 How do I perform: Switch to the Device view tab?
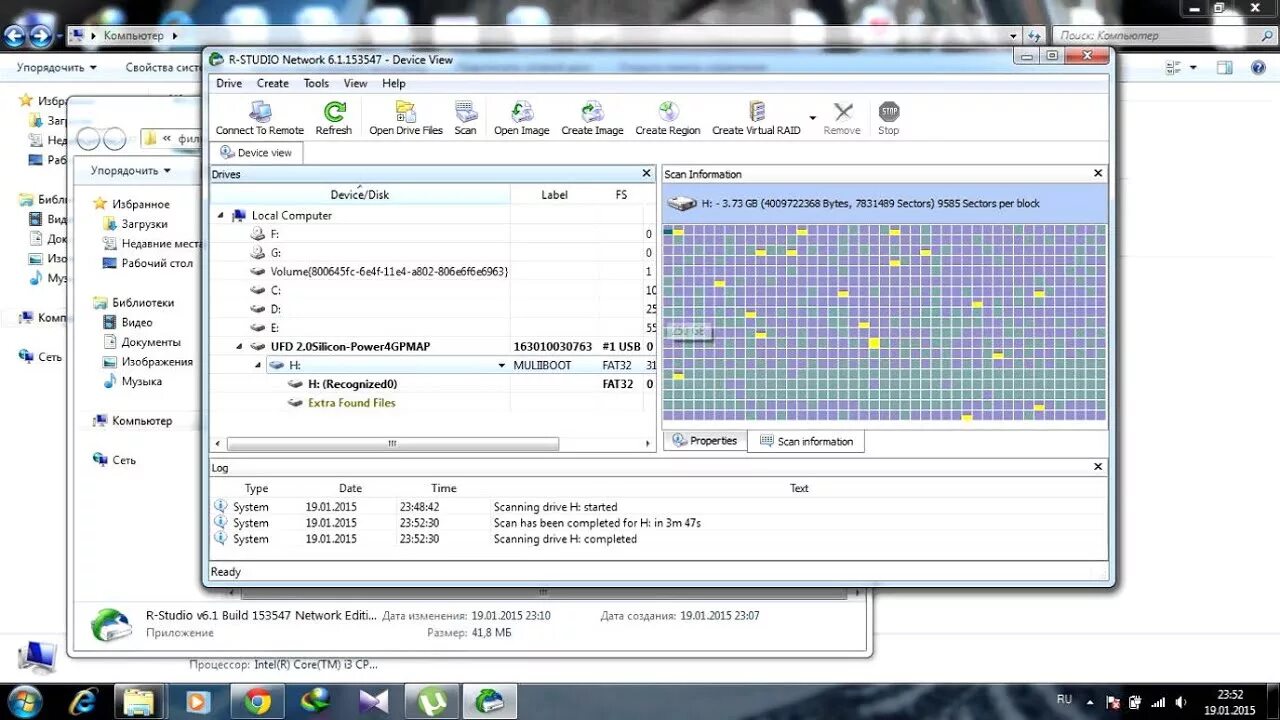[256, 153]
